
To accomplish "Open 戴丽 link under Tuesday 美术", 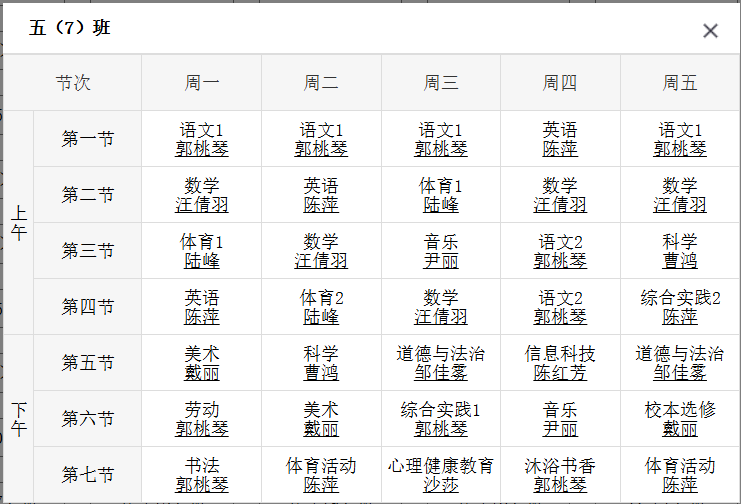I will [x=321, y=428].
